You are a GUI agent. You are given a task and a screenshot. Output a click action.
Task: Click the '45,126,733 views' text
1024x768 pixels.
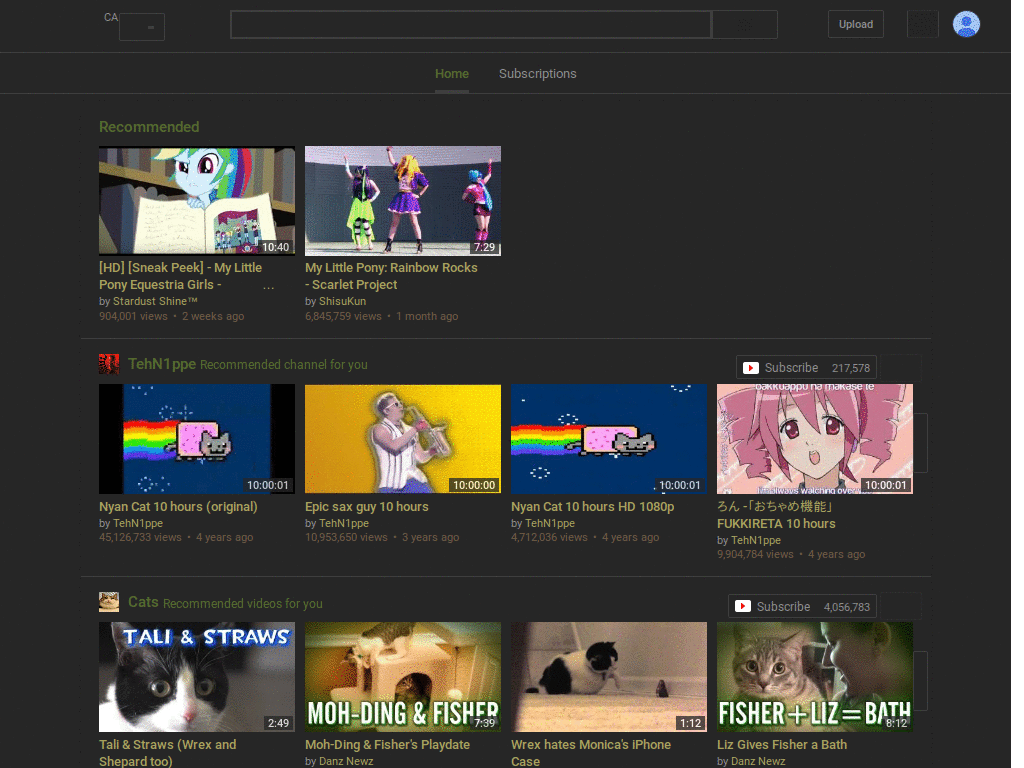(140, 537)
